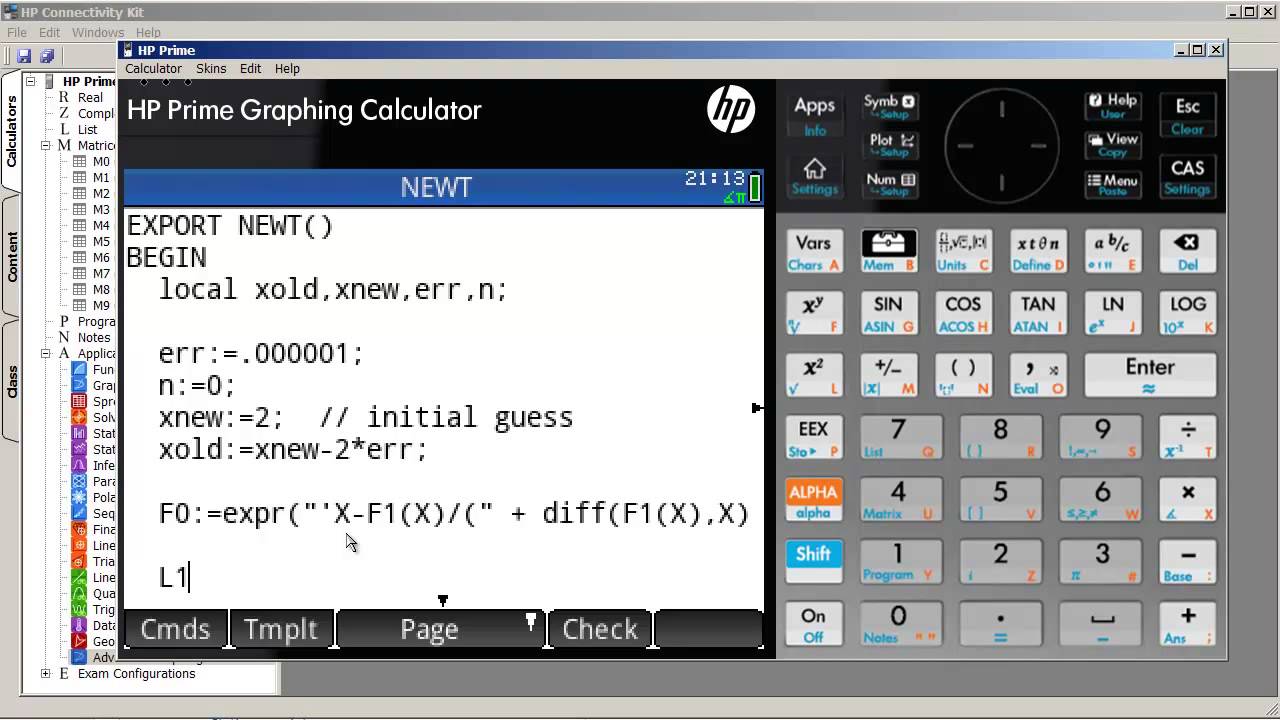Click the decimal point key

pos(1000,624)
